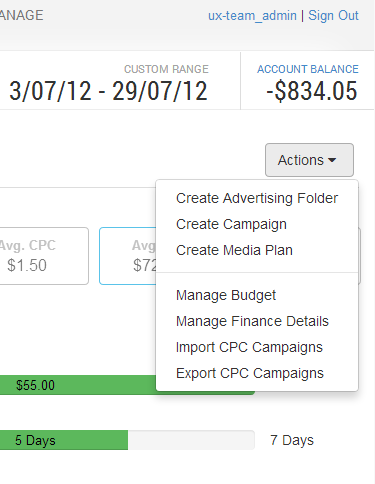Select the highlighted Avg metric box
The height and width of the screenshot is (484, 375).
coord(128,256)
